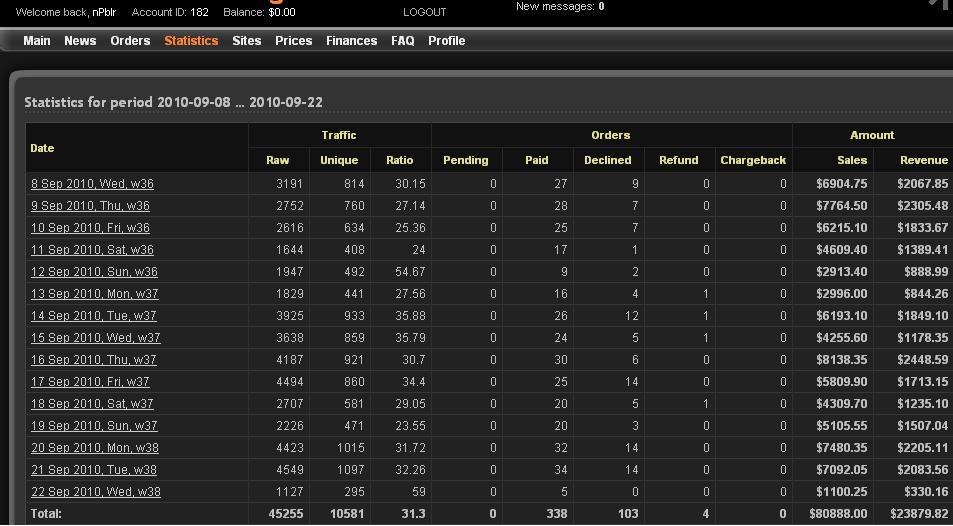Click the sales value $8138.35
Viewport: 953px width, 526px height.
(x=842, y=359)
